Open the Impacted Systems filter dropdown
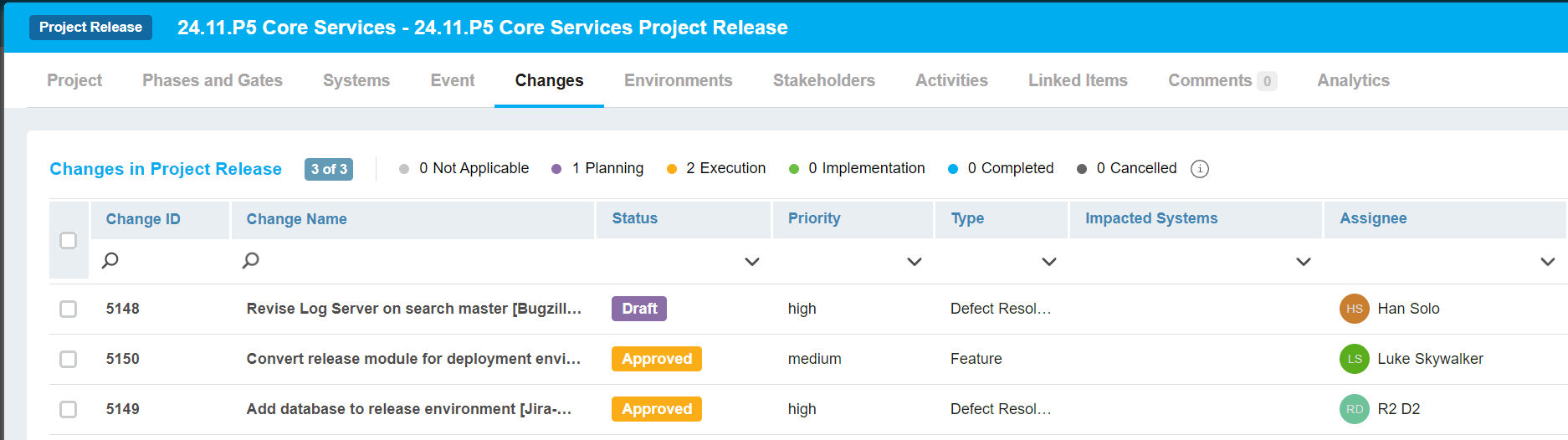This screenshot has width=1568, height=440. pyautogui.click(x=1303, y=262)
